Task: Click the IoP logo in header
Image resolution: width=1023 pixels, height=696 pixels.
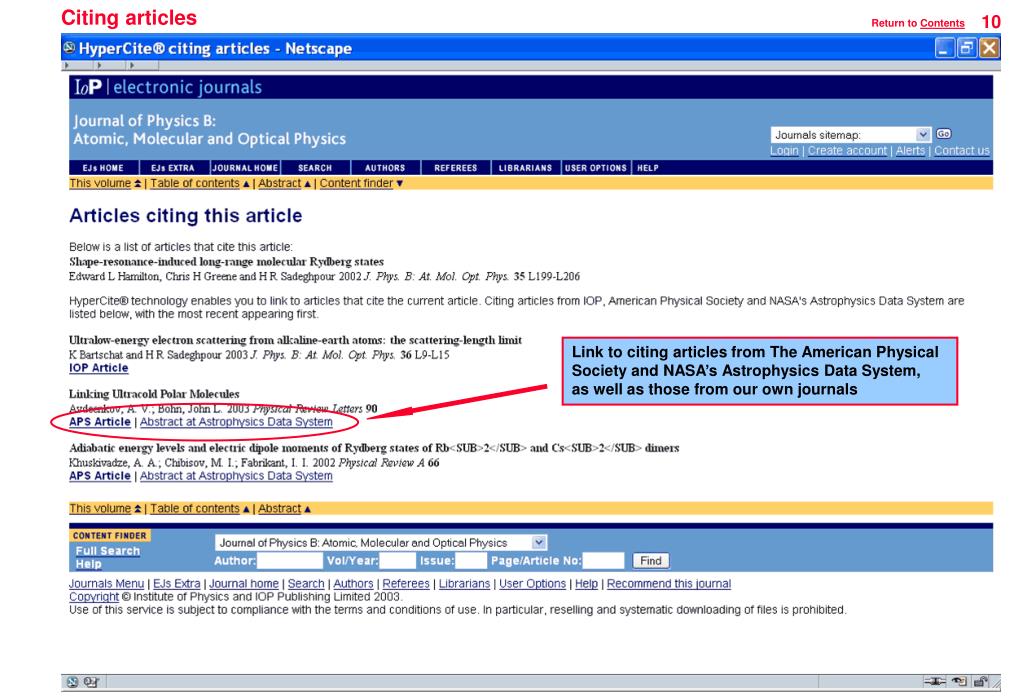Action: coord(87,87)
